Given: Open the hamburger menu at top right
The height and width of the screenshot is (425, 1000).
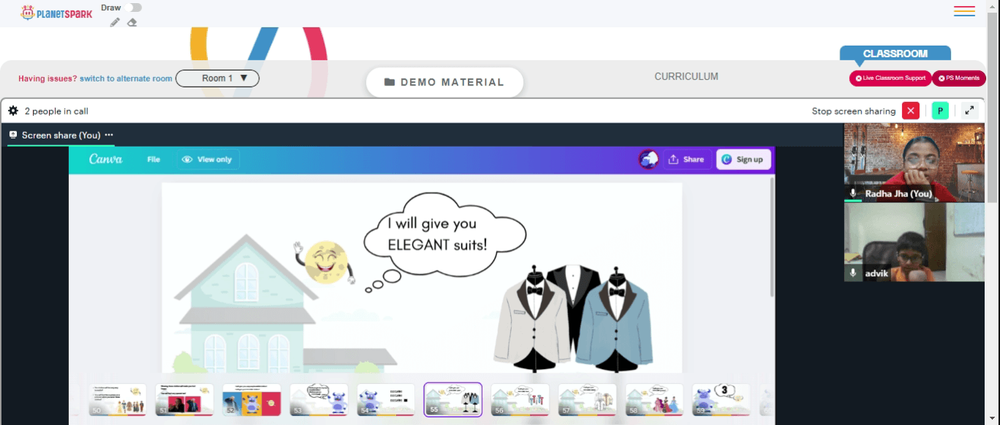Looking at the screenshot, I should tap(964, 11).
